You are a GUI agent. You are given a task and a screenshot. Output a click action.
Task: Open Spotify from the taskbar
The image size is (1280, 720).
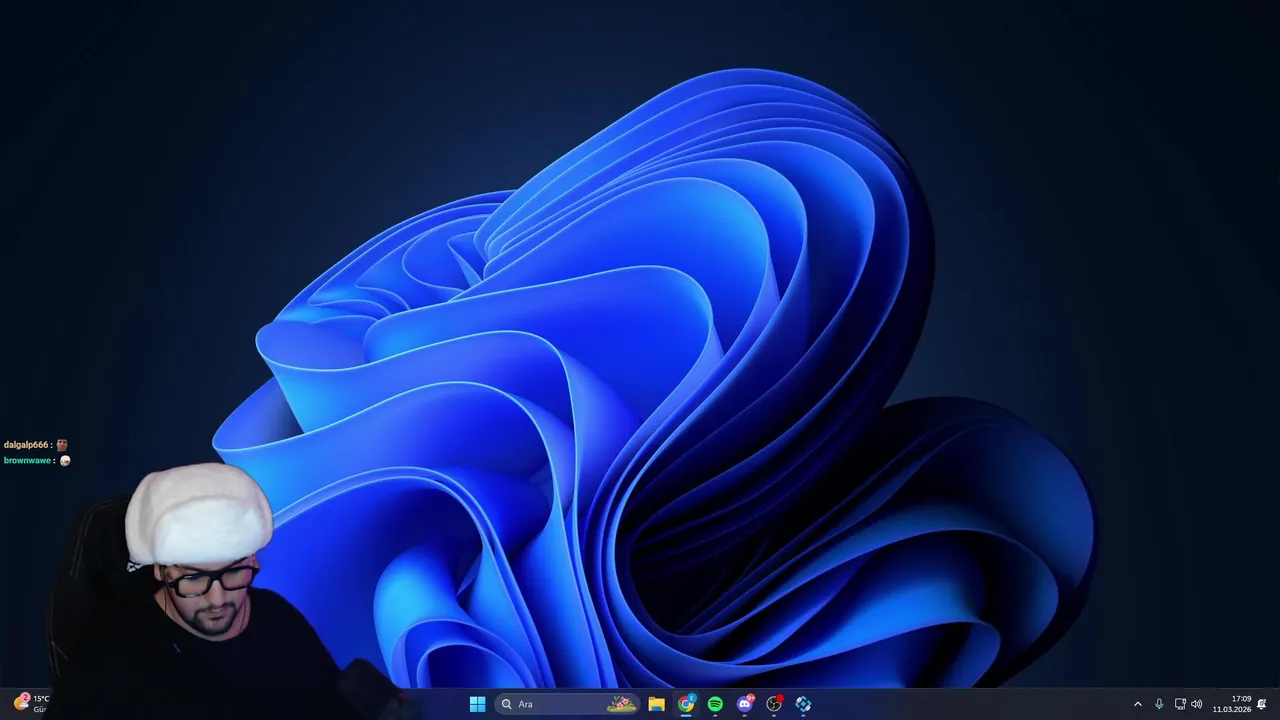715,704
